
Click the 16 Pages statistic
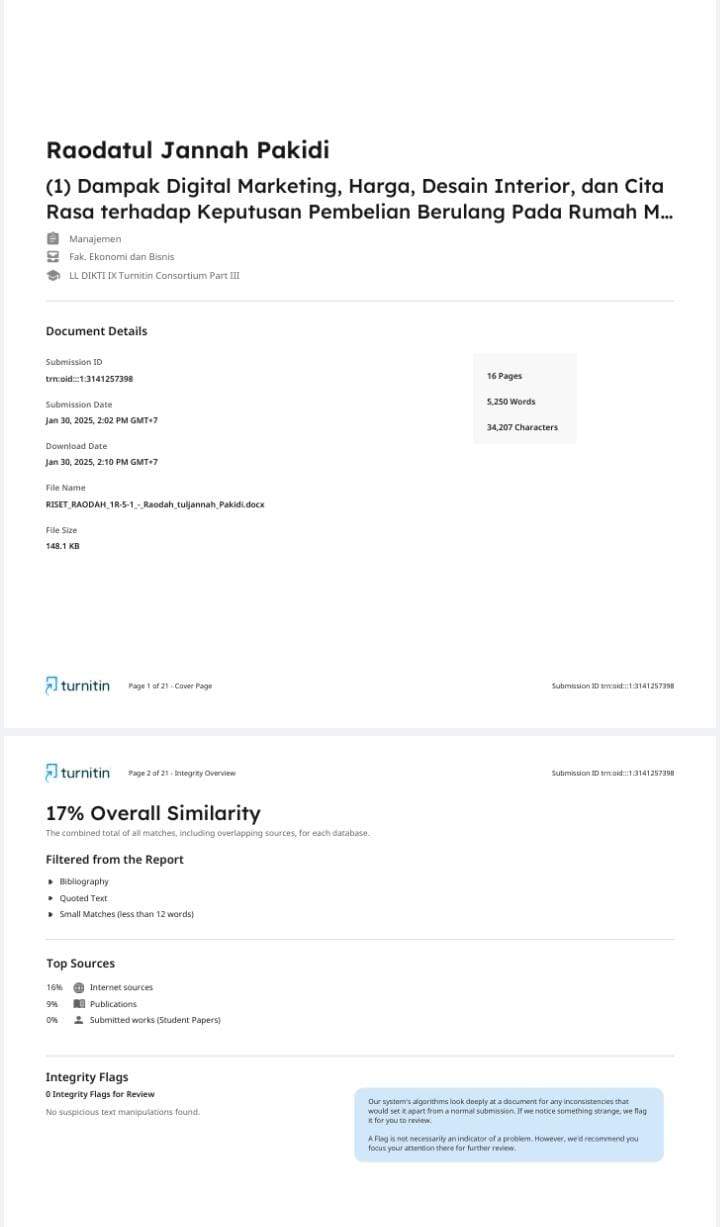pyautogui.click(x=504, y=376)
